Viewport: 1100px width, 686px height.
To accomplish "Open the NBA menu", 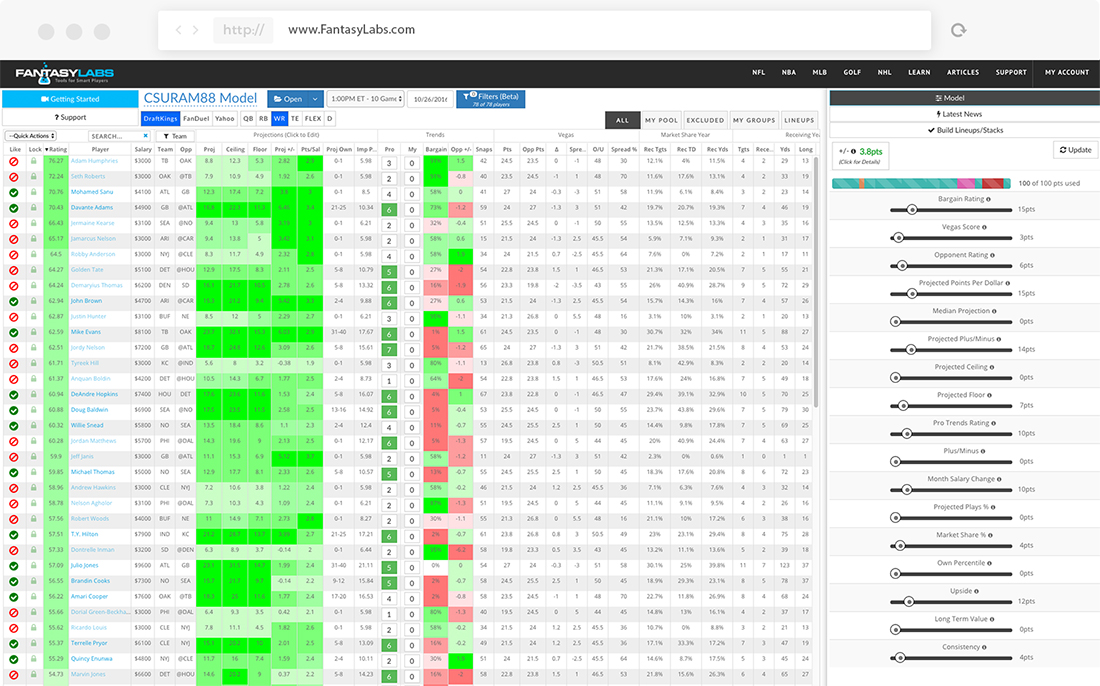I will coord(789,72).
